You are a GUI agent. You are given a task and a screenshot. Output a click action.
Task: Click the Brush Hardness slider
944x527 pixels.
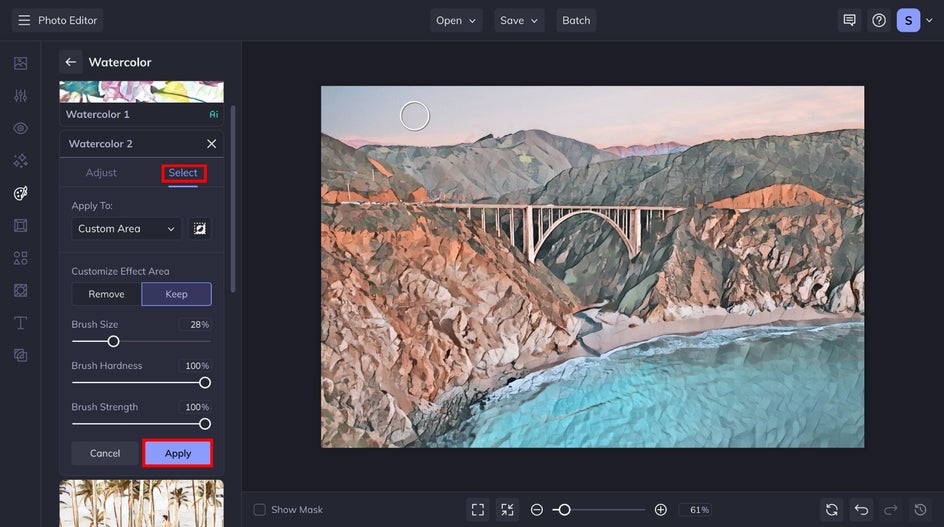(x=141, y=382)
